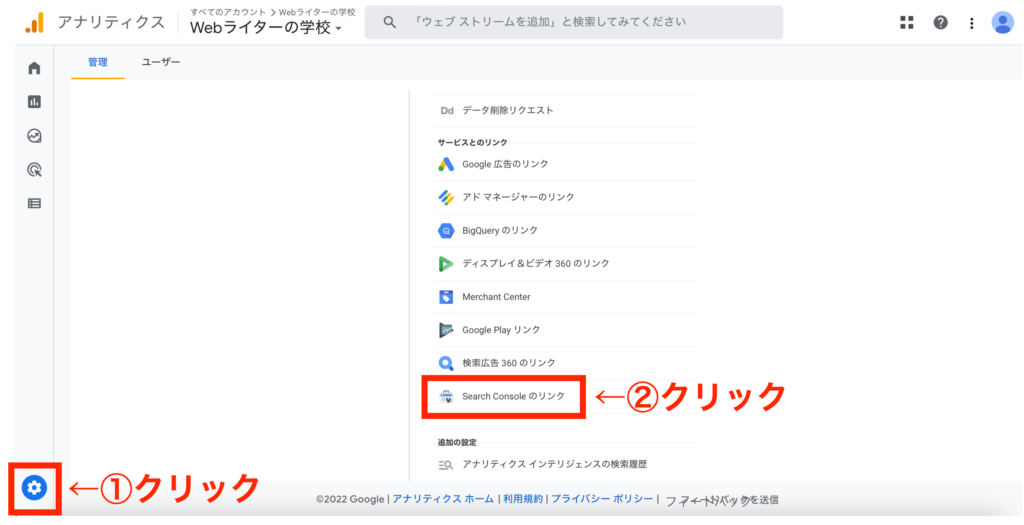
Task: Click the アナリティクス インテリジェンス search history icon
Action: (446, 464)
